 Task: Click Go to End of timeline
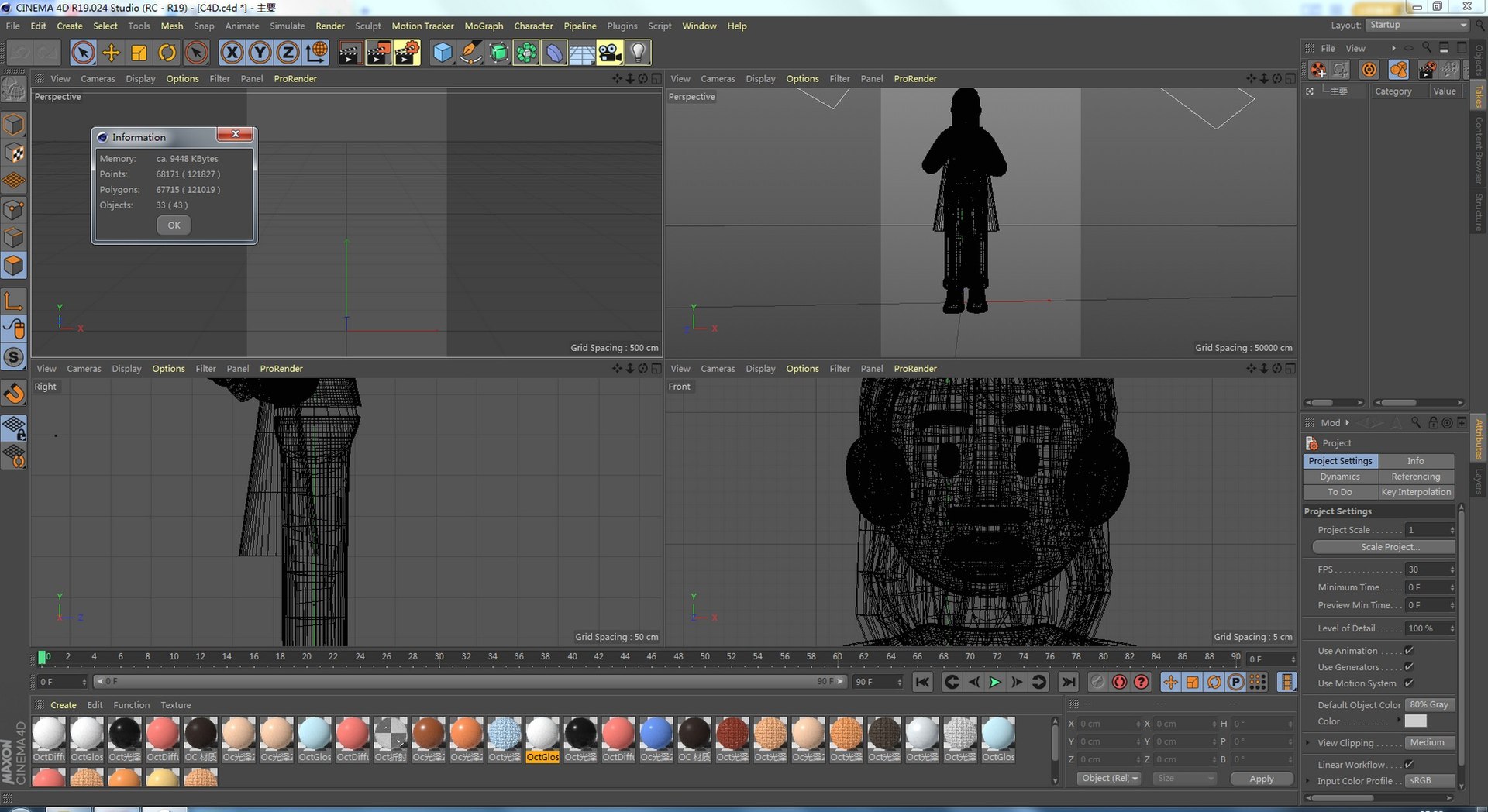(1069, 682)
